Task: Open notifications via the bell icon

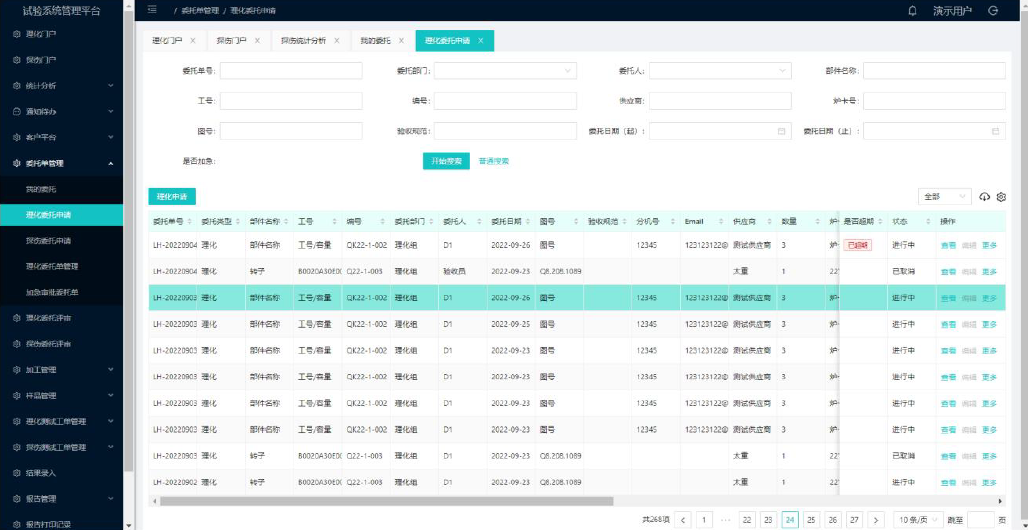Action: pos(912,10)
